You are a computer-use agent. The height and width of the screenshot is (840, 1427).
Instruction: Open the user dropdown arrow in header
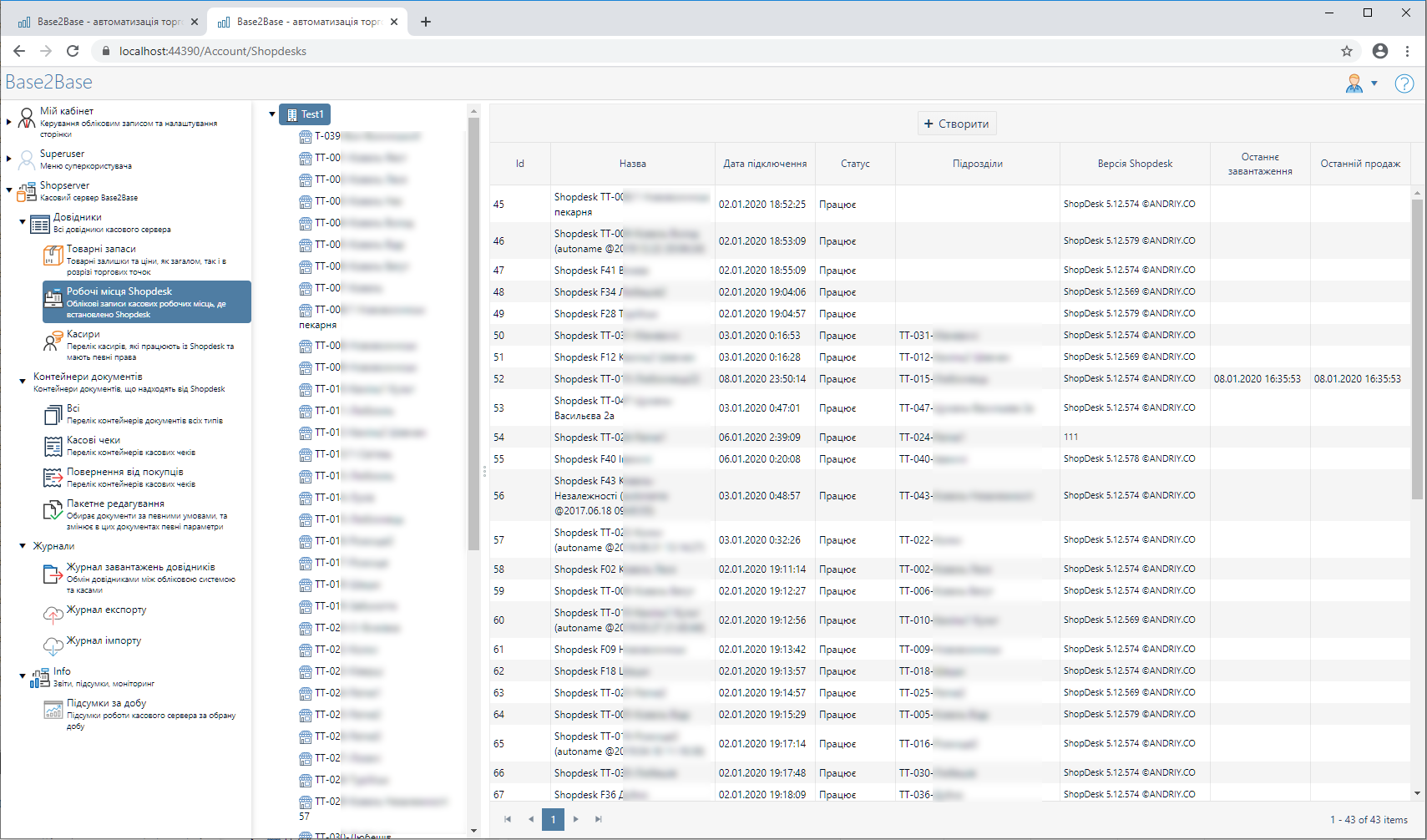pos(1374,83)
